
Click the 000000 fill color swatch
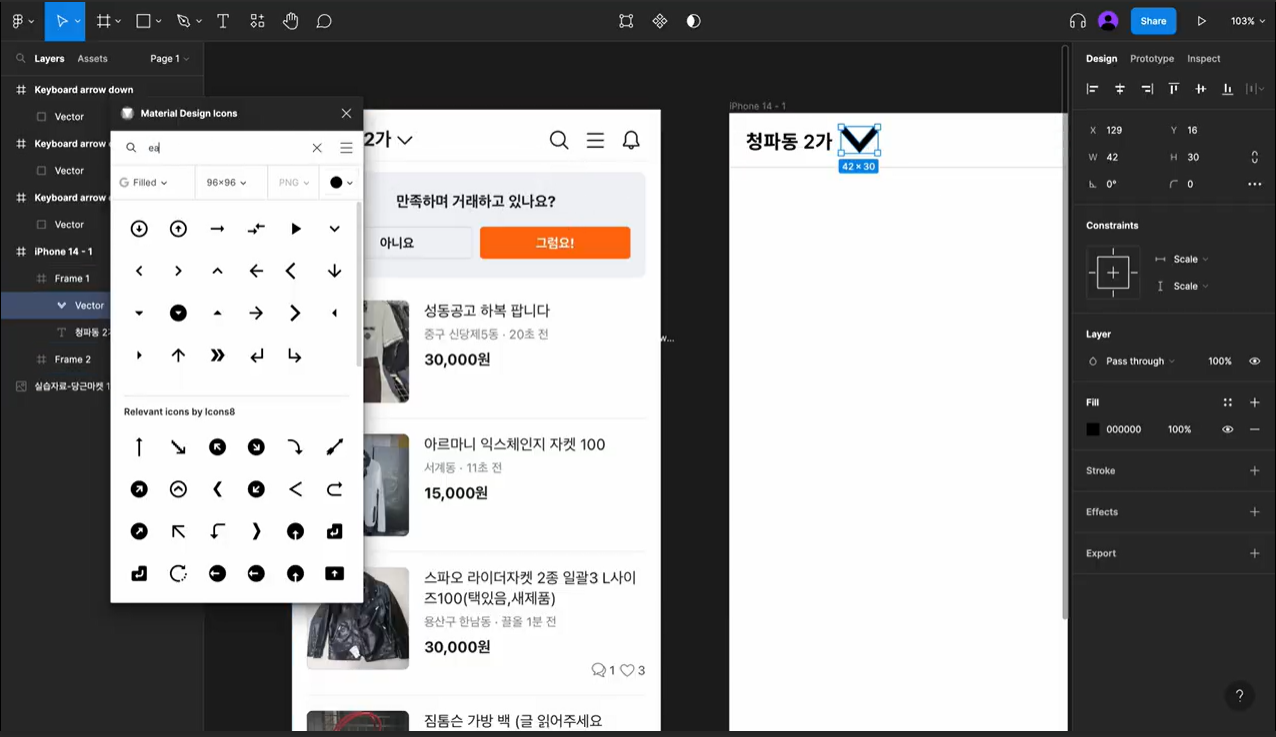point(1093,429)
